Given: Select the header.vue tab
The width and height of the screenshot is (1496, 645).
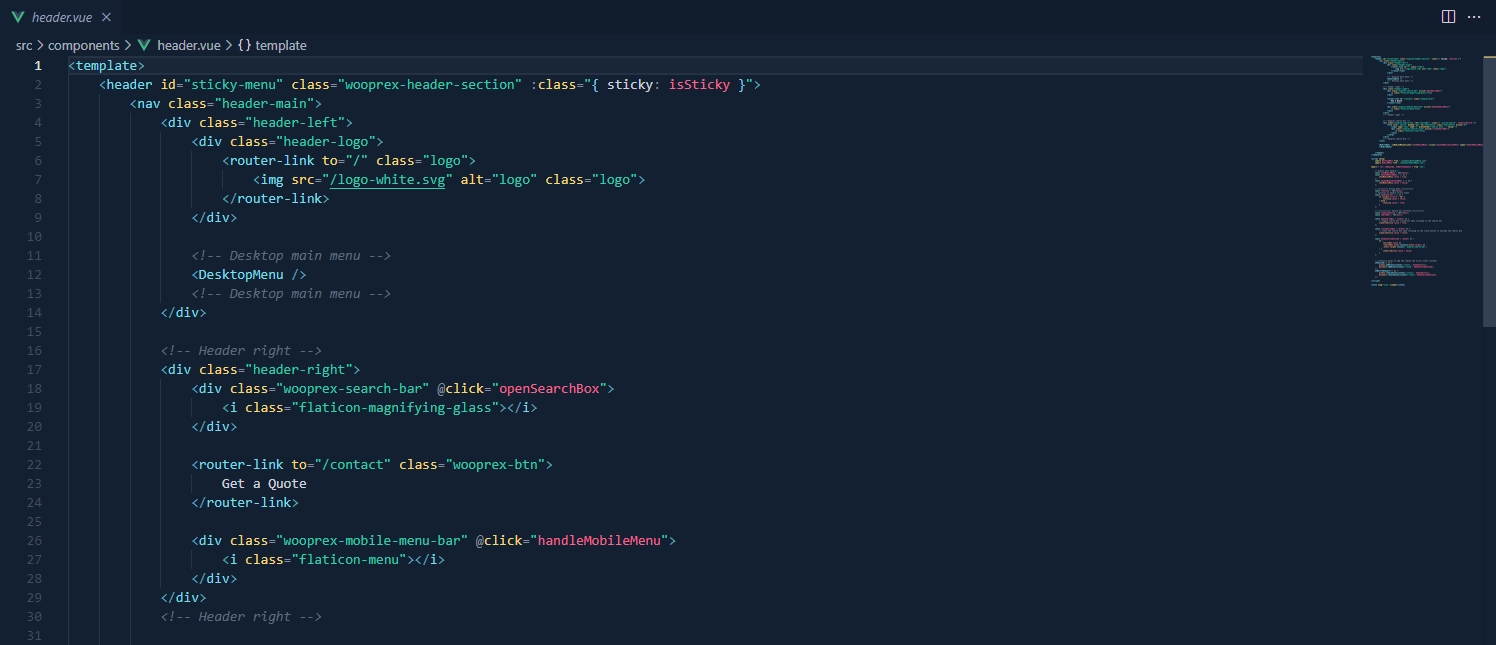Looking at the screenshot, I should click(x=62, y=16).
